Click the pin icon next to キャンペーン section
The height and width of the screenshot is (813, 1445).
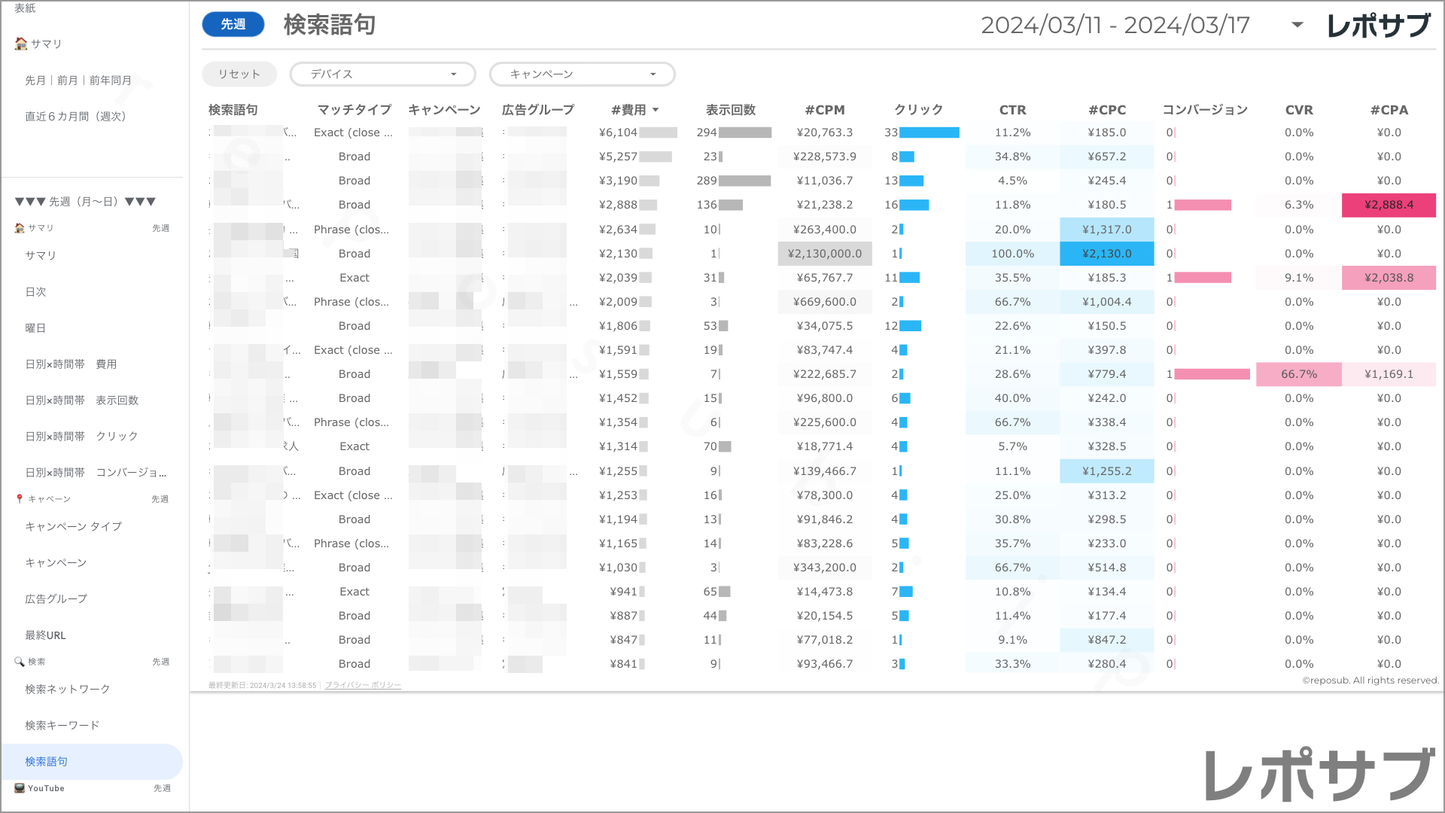coord(19,499)
